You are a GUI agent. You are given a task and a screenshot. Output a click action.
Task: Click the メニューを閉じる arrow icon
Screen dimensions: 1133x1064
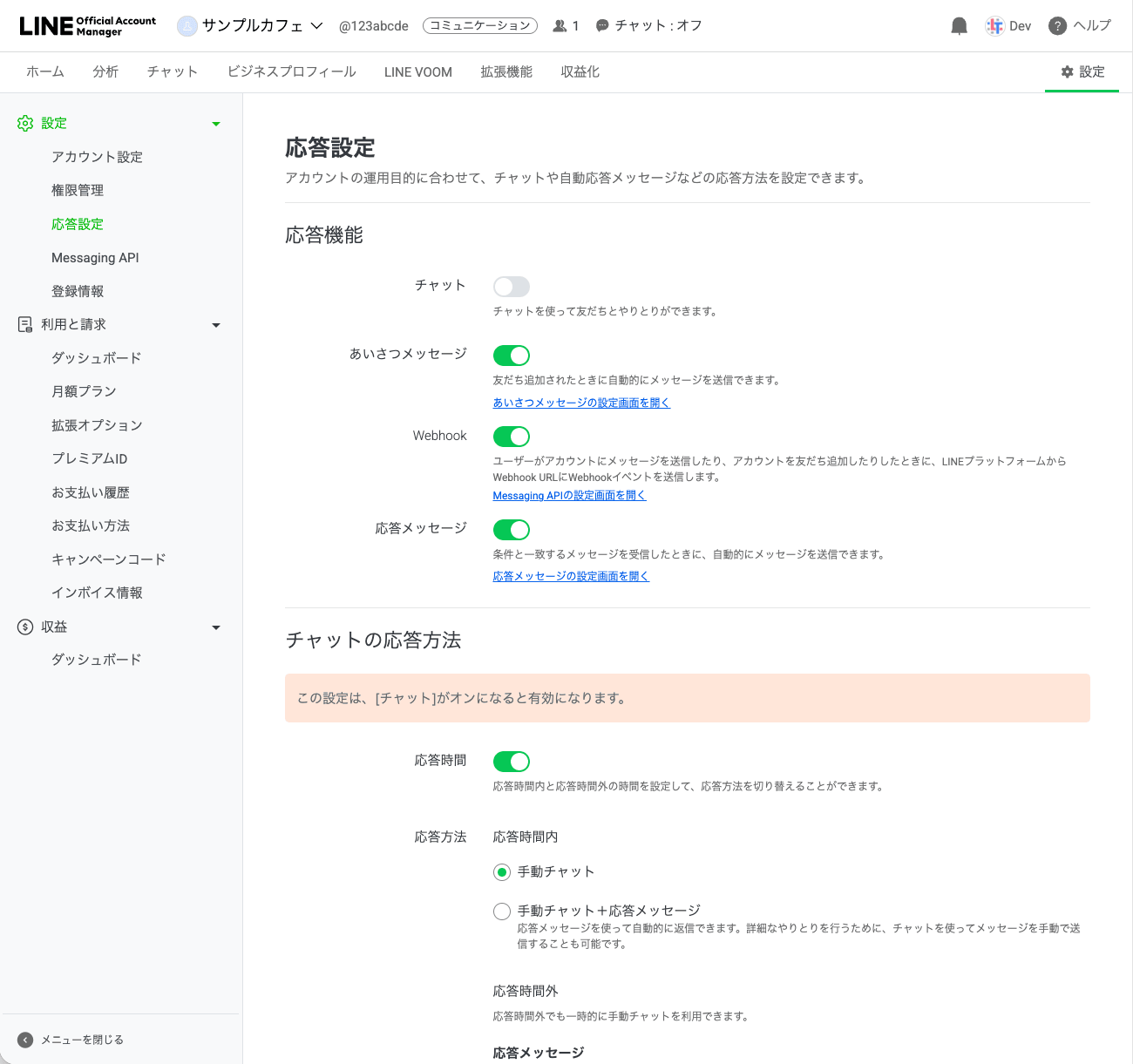pos(25,1040)
